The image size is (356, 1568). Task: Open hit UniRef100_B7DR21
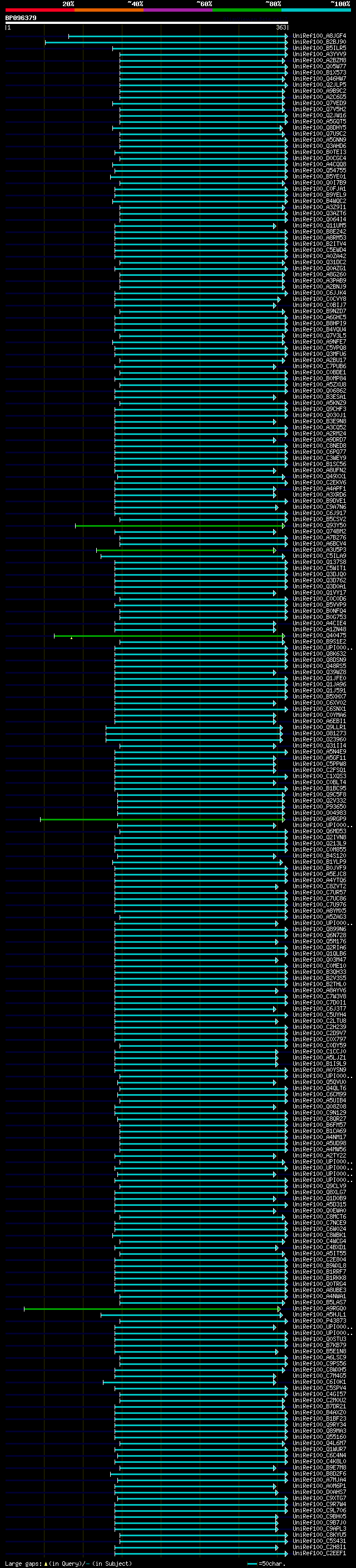tap(319, 1407)
